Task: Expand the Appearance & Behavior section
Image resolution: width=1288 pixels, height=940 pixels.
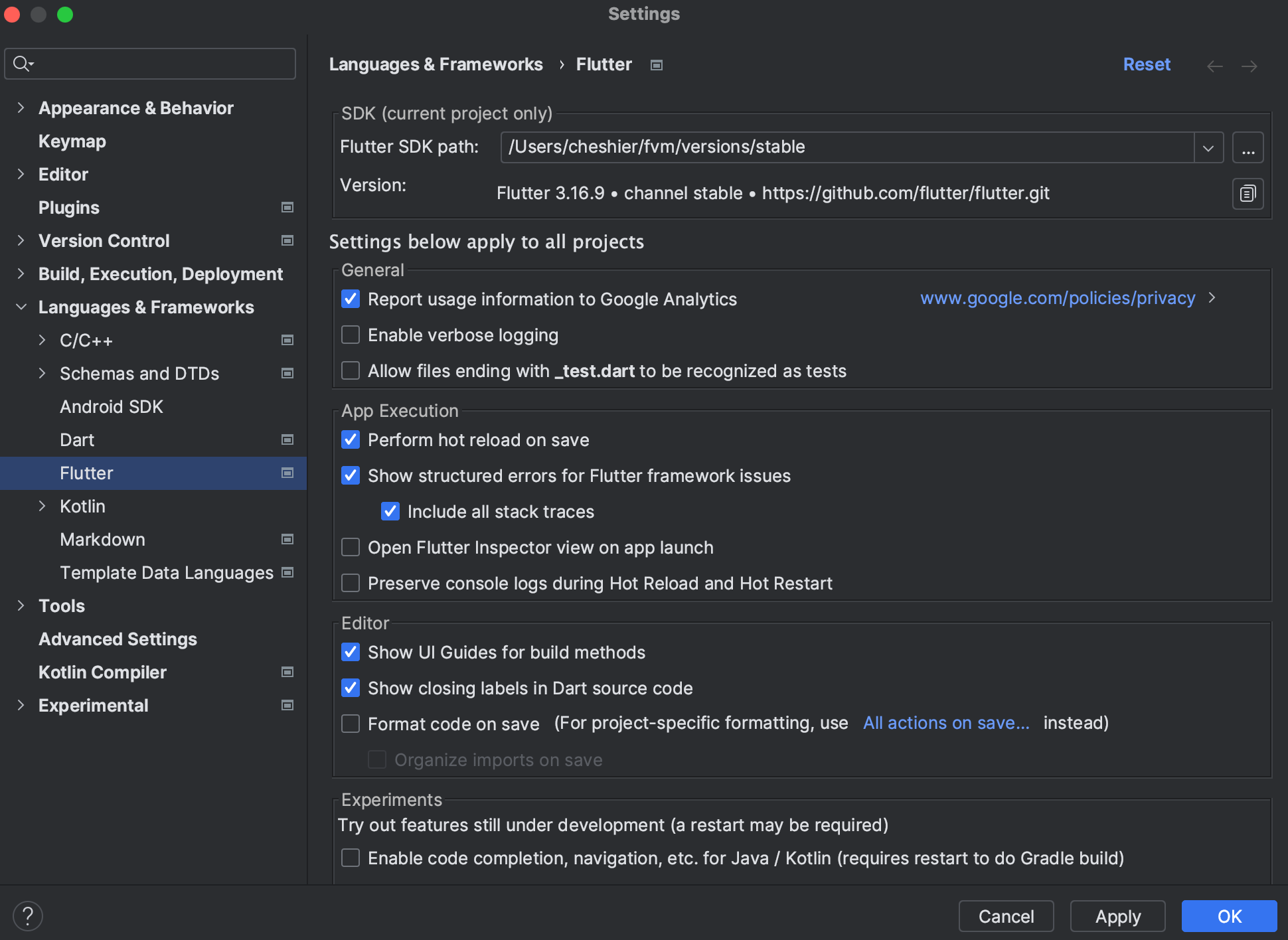Action: pyautogui.click(x=21, y=108)
